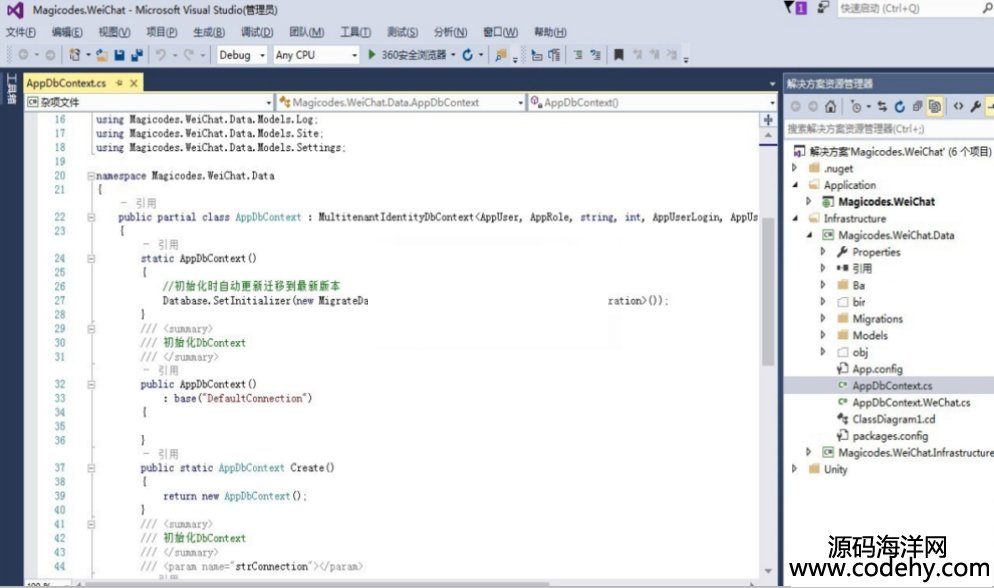Open the notifications flag icon

coord(795,8)
